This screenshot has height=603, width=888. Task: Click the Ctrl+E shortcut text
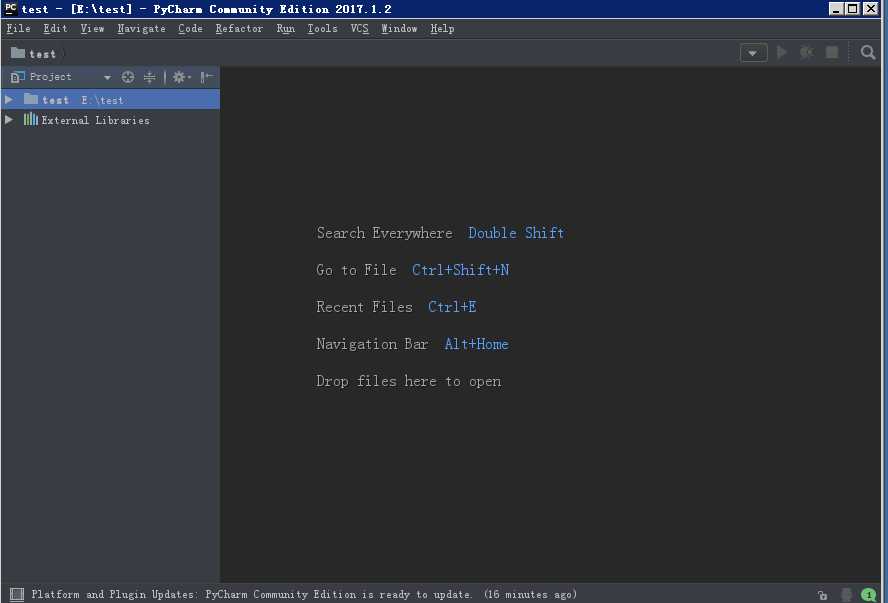[452, 307]
